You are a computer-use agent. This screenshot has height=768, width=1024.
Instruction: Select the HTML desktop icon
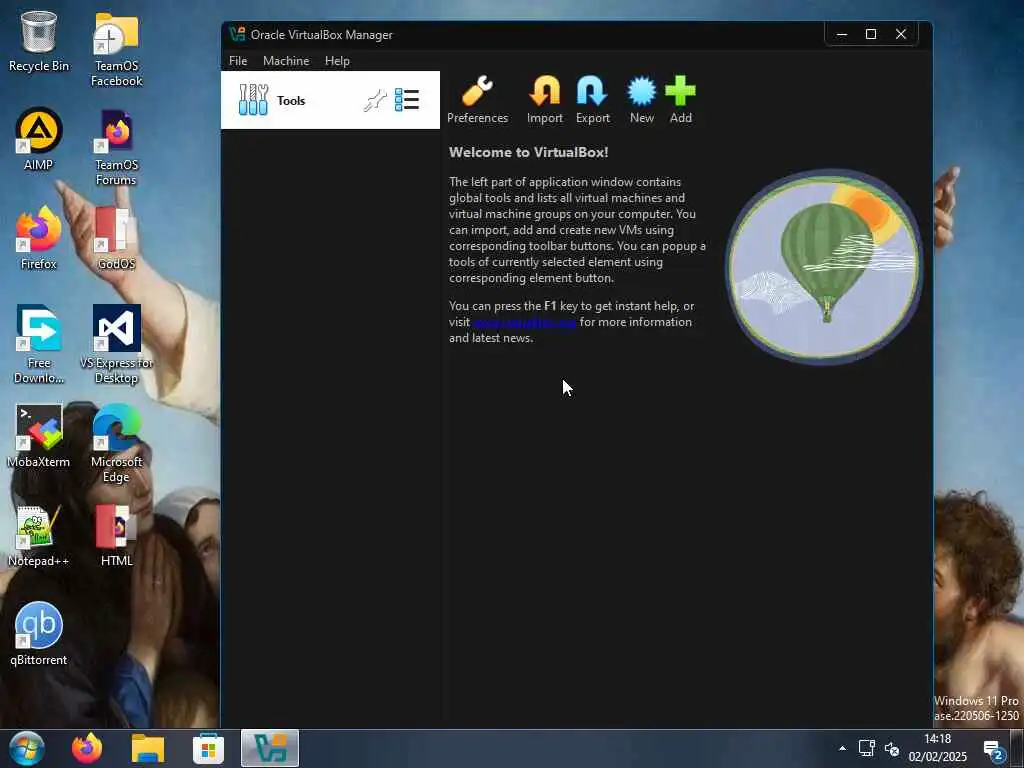tap(116, 536)
